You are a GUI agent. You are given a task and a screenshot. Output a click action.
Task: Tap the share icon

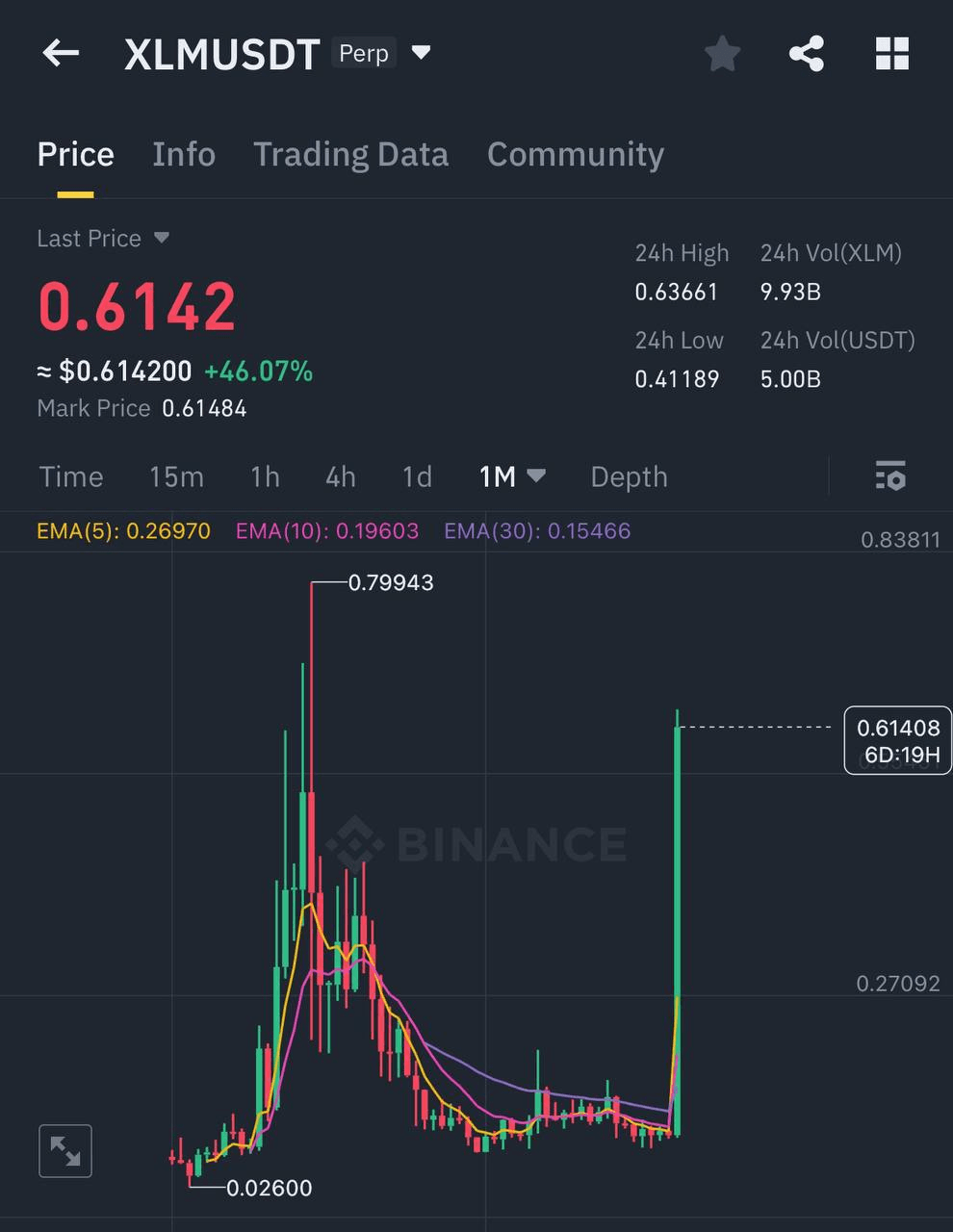pos(807,54)
